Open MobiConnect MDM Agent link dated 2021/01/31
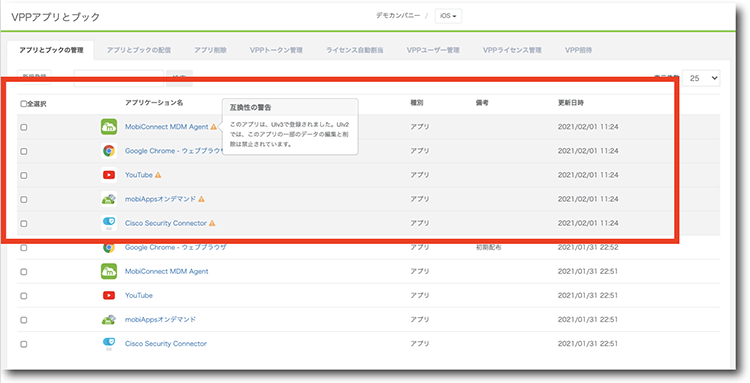 (x=166, y=271)
